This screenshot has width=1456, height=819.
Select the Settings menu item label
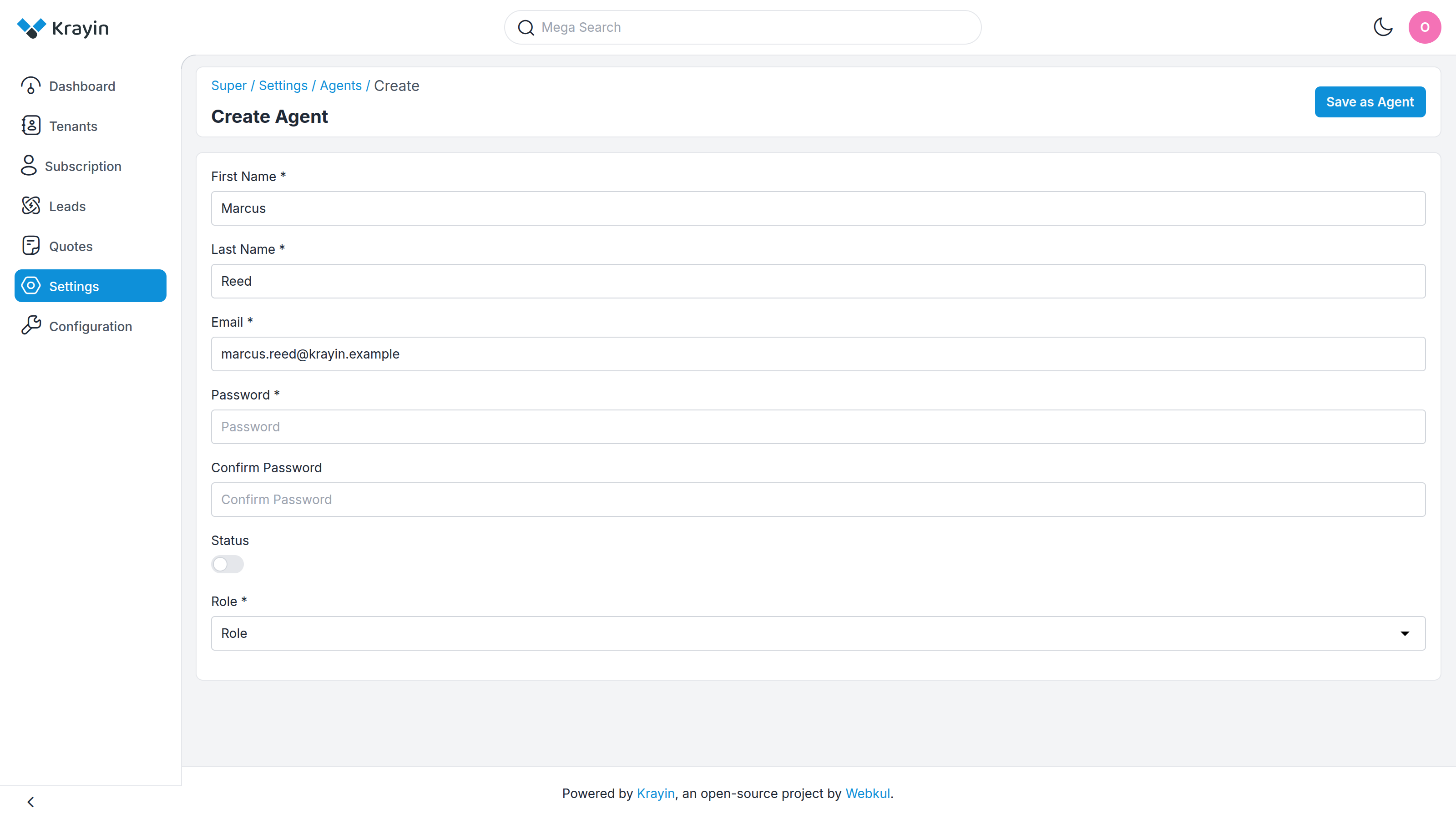74,287
